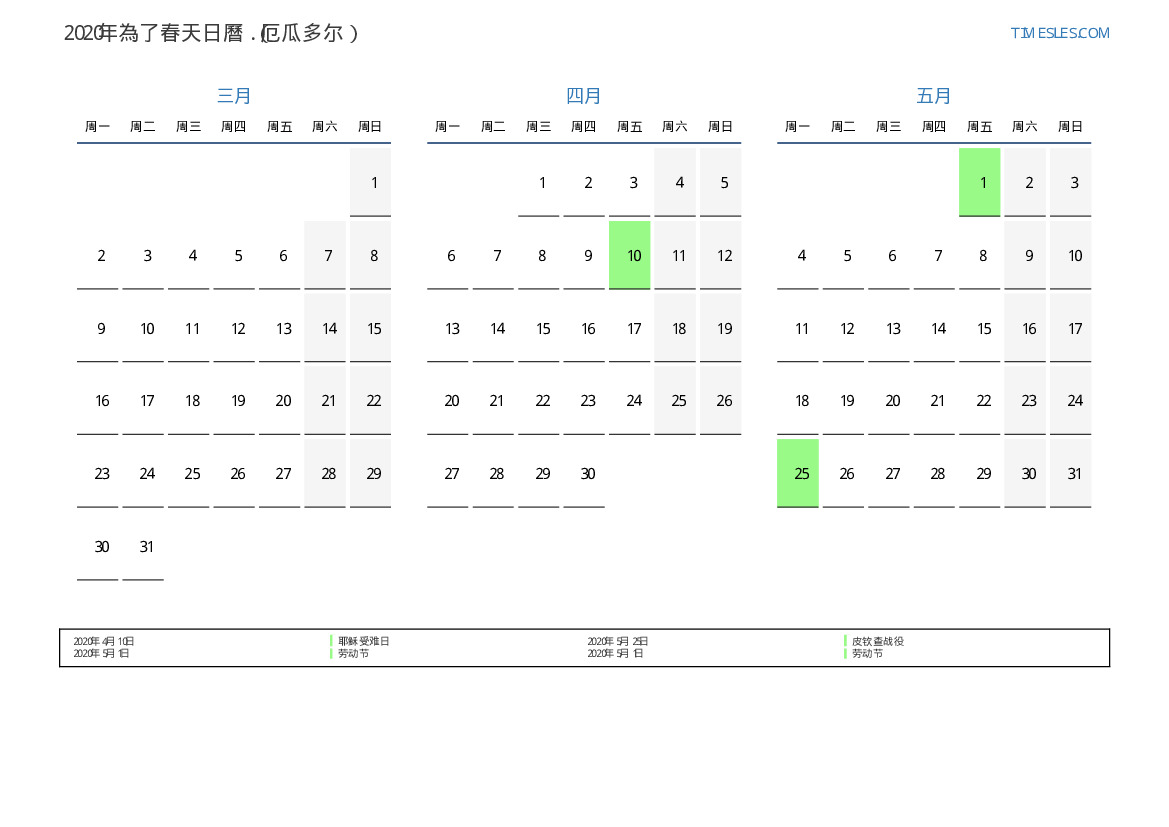This screenshot has height=827, width=1169.
Task: Click the 耶稣受难日 holiday legend label
Action: tap(363, 641)
